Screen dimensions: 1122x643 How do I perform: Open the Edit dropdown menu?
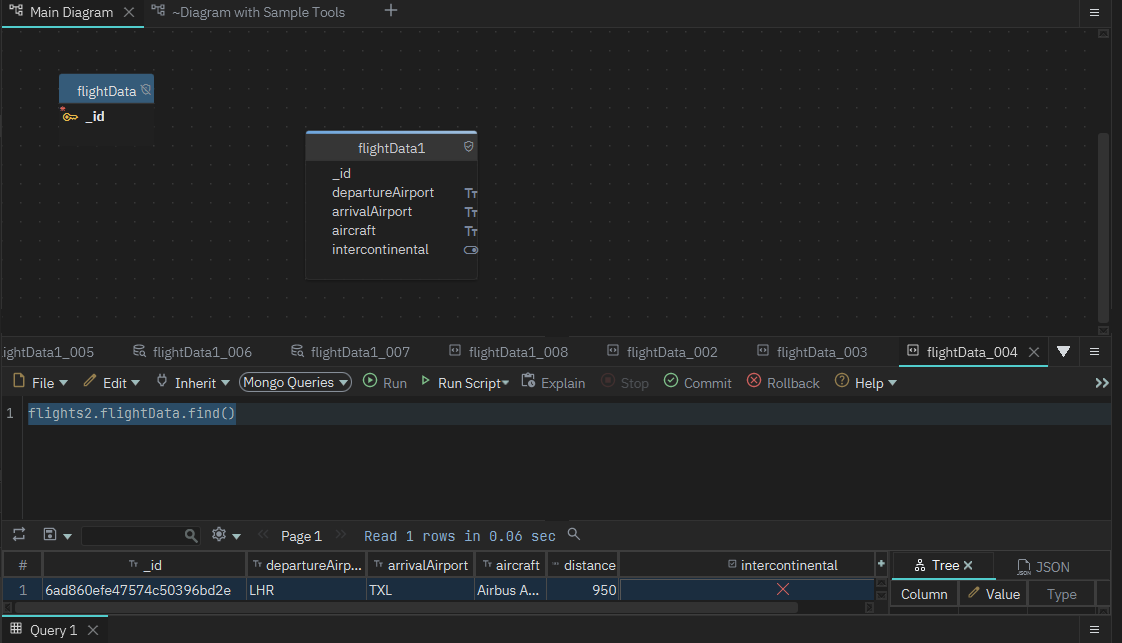[112, 383]
